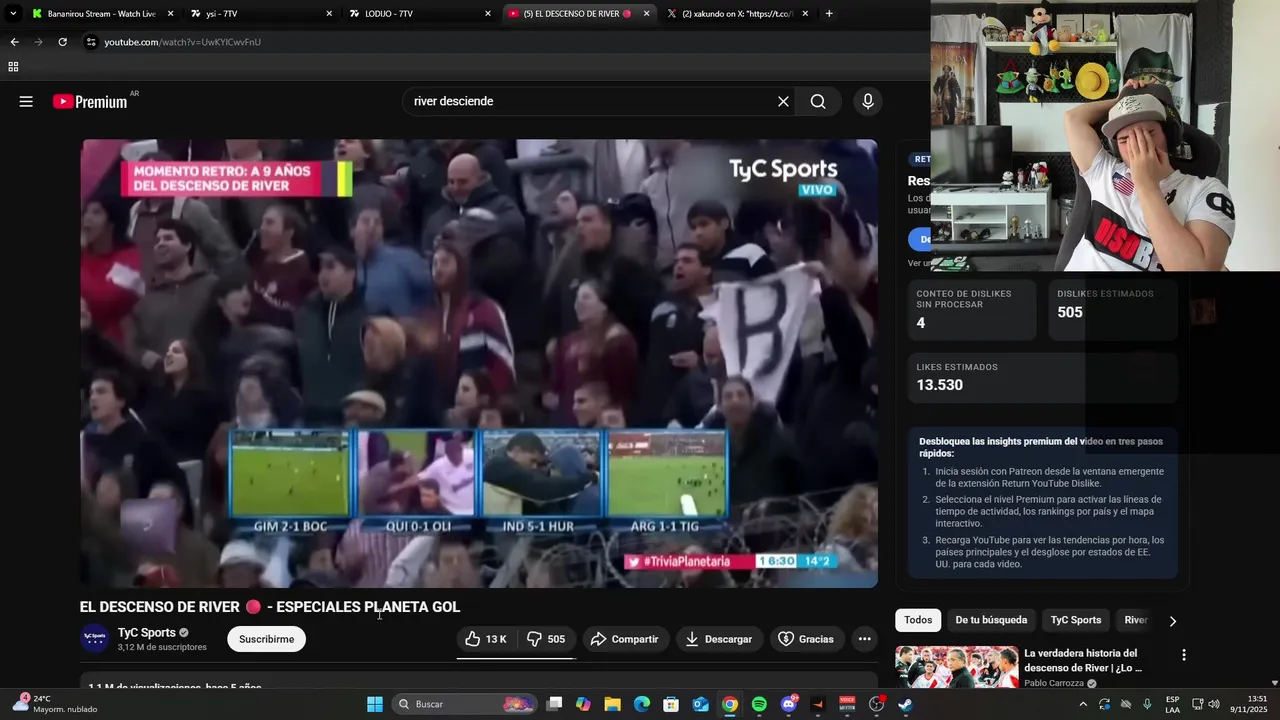The image size is (1280, 720).
Task: Open Steam from the taskbar
Action: pyautogui.click(x=905, y=704)
